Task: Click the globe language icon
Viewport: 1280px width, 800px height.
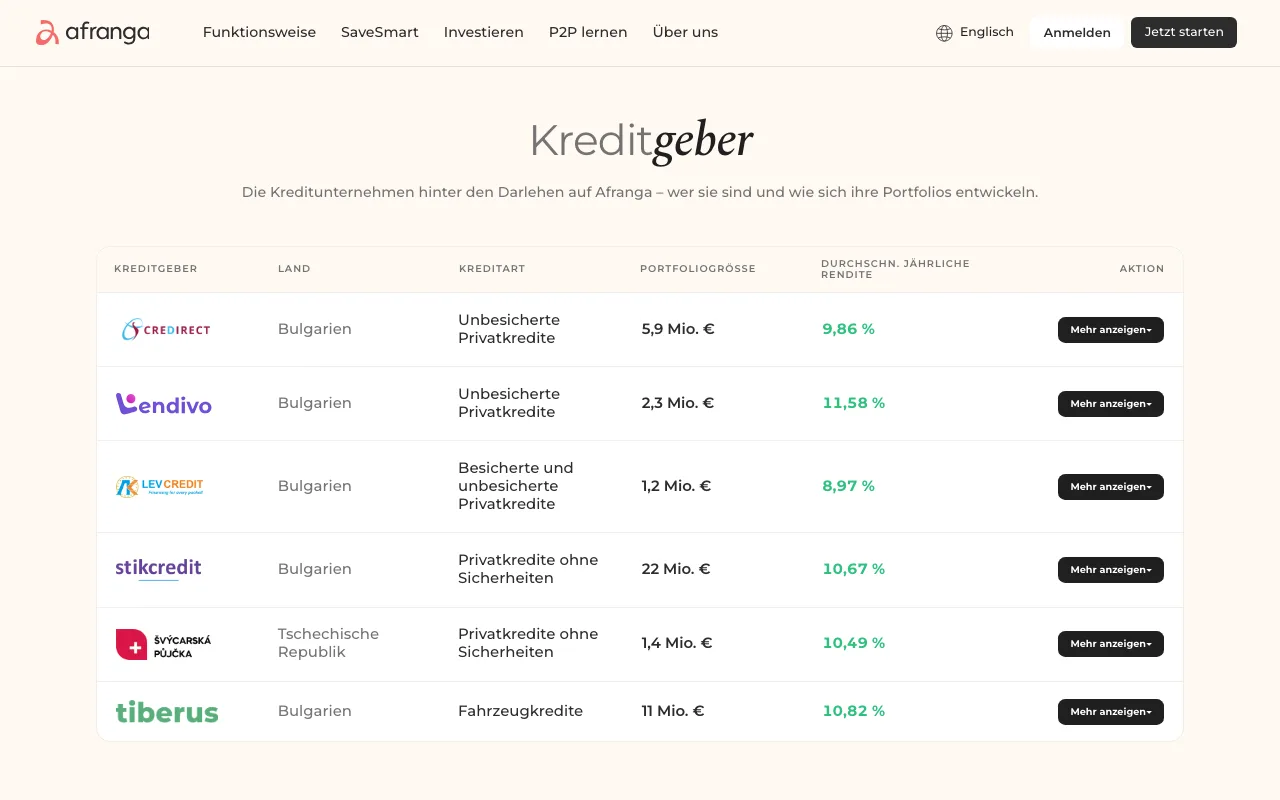Action: (944, 33)
